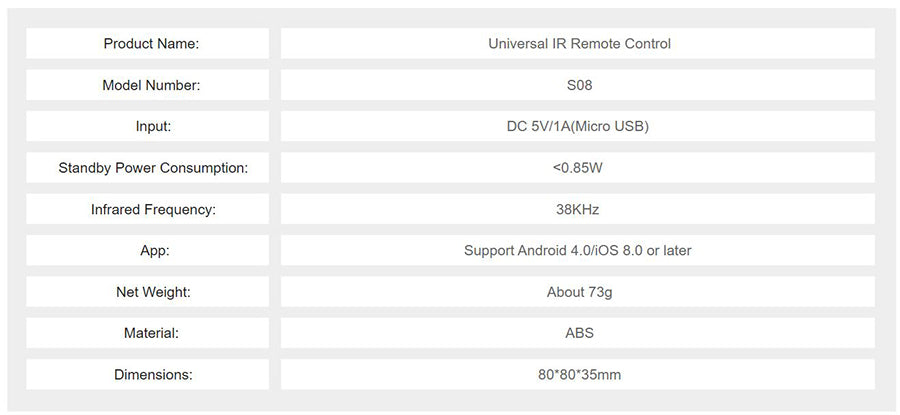Click the Input label cell
The image size is (900, 415).
coord(148,126)
